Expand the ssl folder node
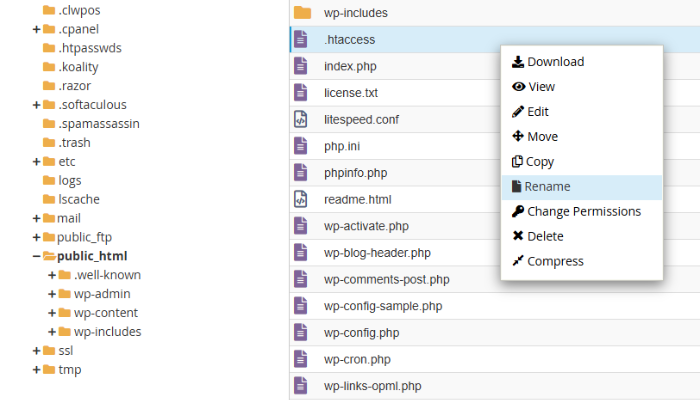The height and width of the screenshot is (400, 700). (37, 351)
